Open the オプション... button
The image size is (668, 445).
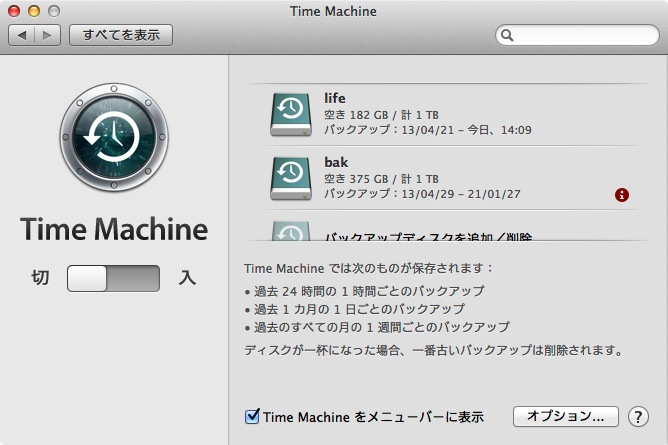click(566, 416)
